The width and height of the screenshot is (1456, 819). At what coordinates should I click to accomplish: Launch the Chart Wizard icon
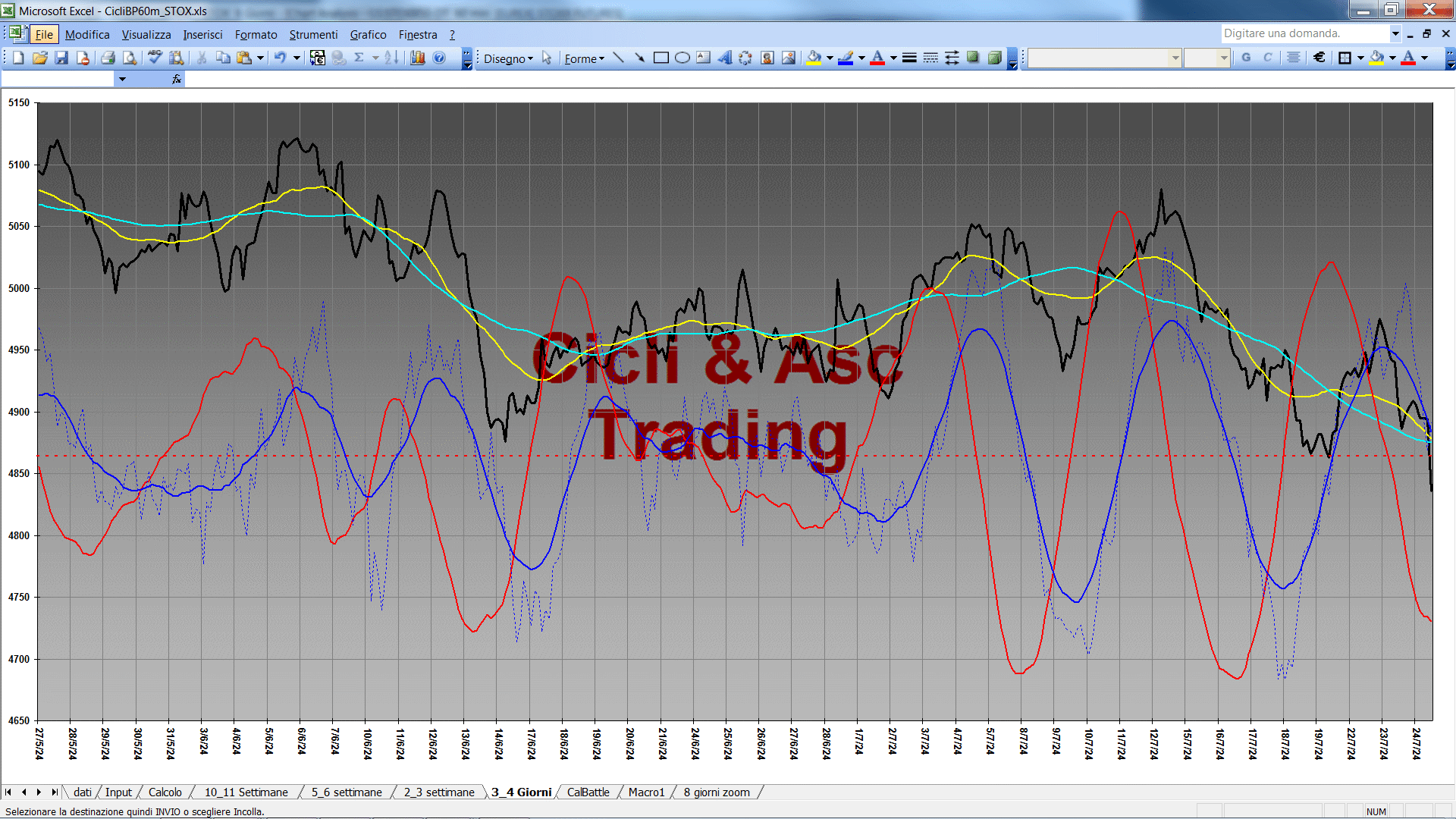[418, 58]
